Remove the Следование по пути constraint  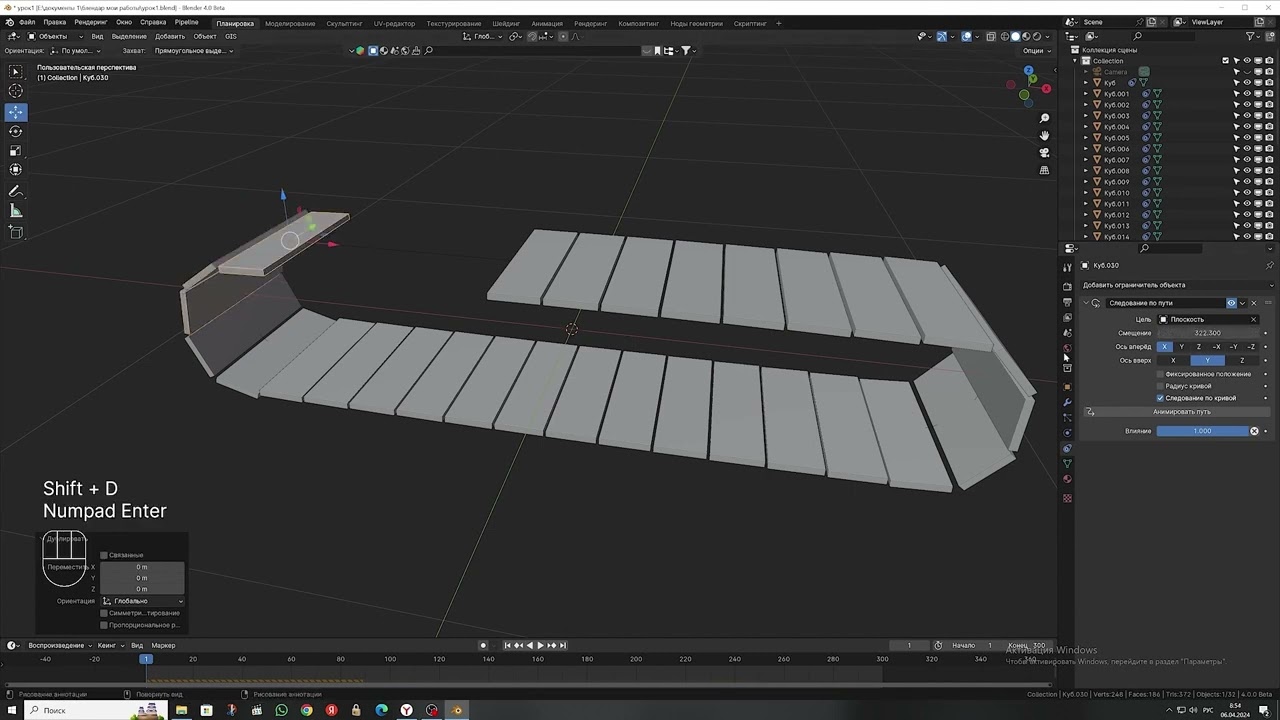(1254, 303)
